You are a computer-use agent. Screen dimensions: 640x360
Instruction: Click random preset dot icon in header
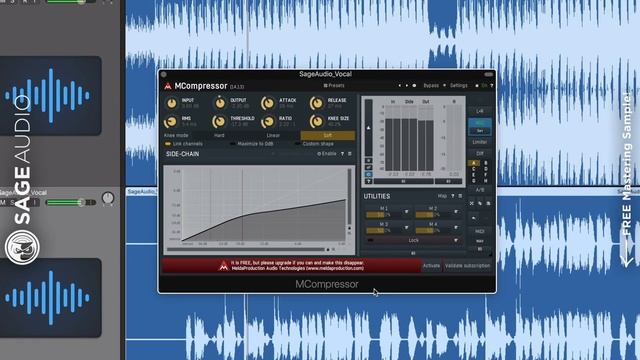pos(414,86)
